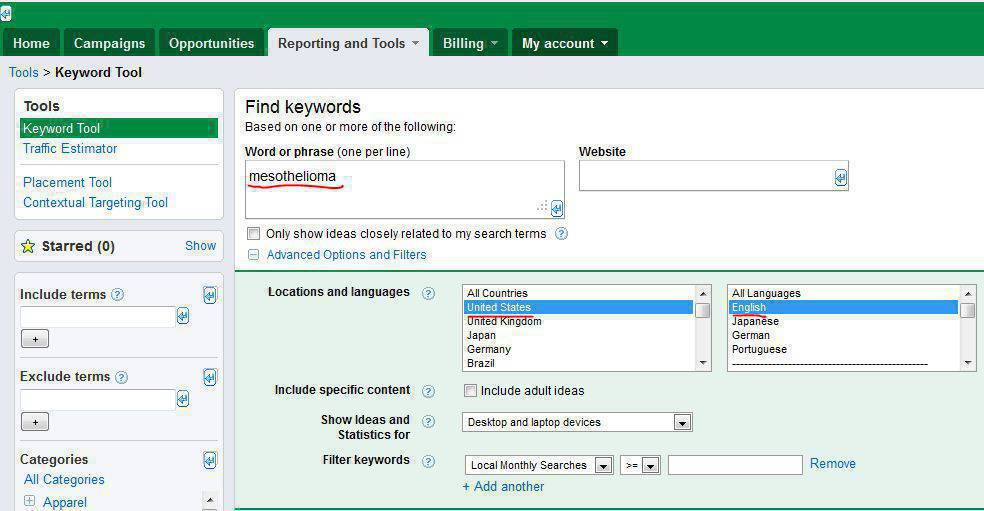Screen dimensions: 984x511
Task: Open the Traffic Estimator tool
Action: (x=70, y=149)
